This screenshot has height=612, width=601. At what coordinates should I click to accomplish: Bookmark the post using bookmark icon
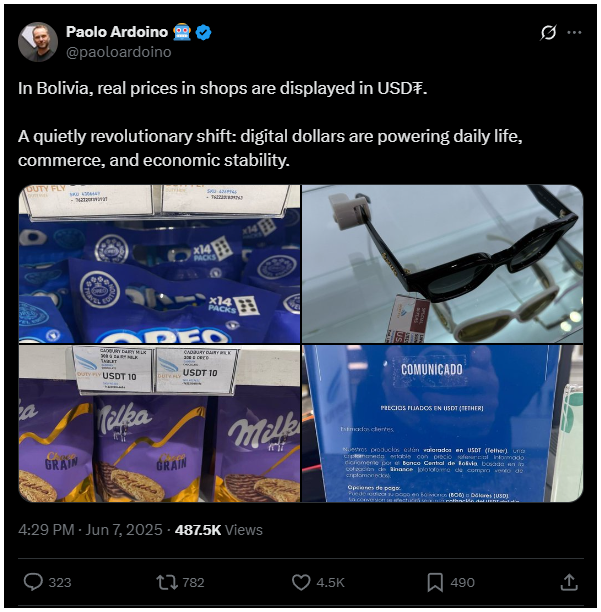[435, 582]
